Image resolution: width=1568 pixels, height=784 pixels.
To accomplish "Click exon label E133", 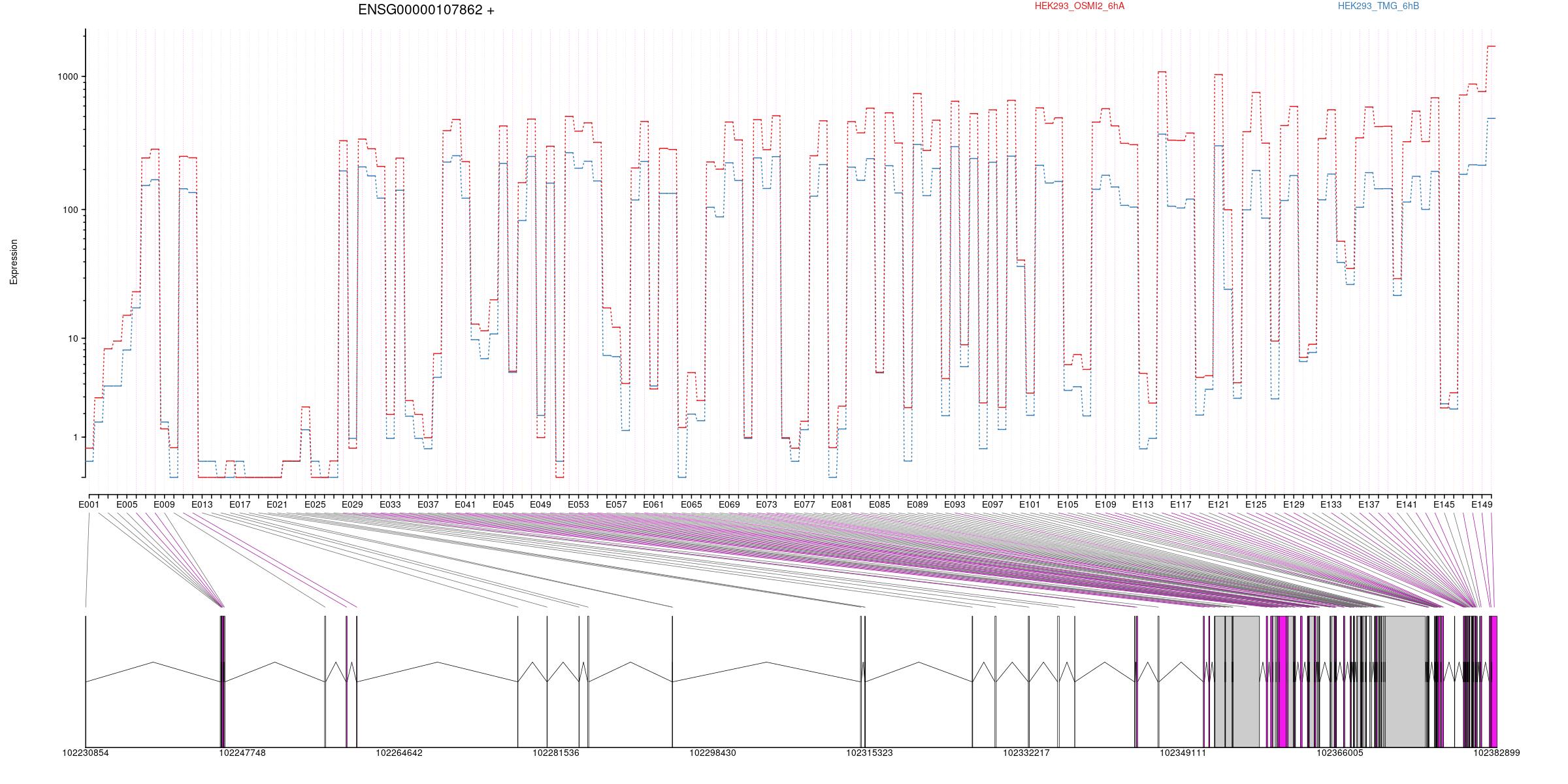I will coord(1331,505).
